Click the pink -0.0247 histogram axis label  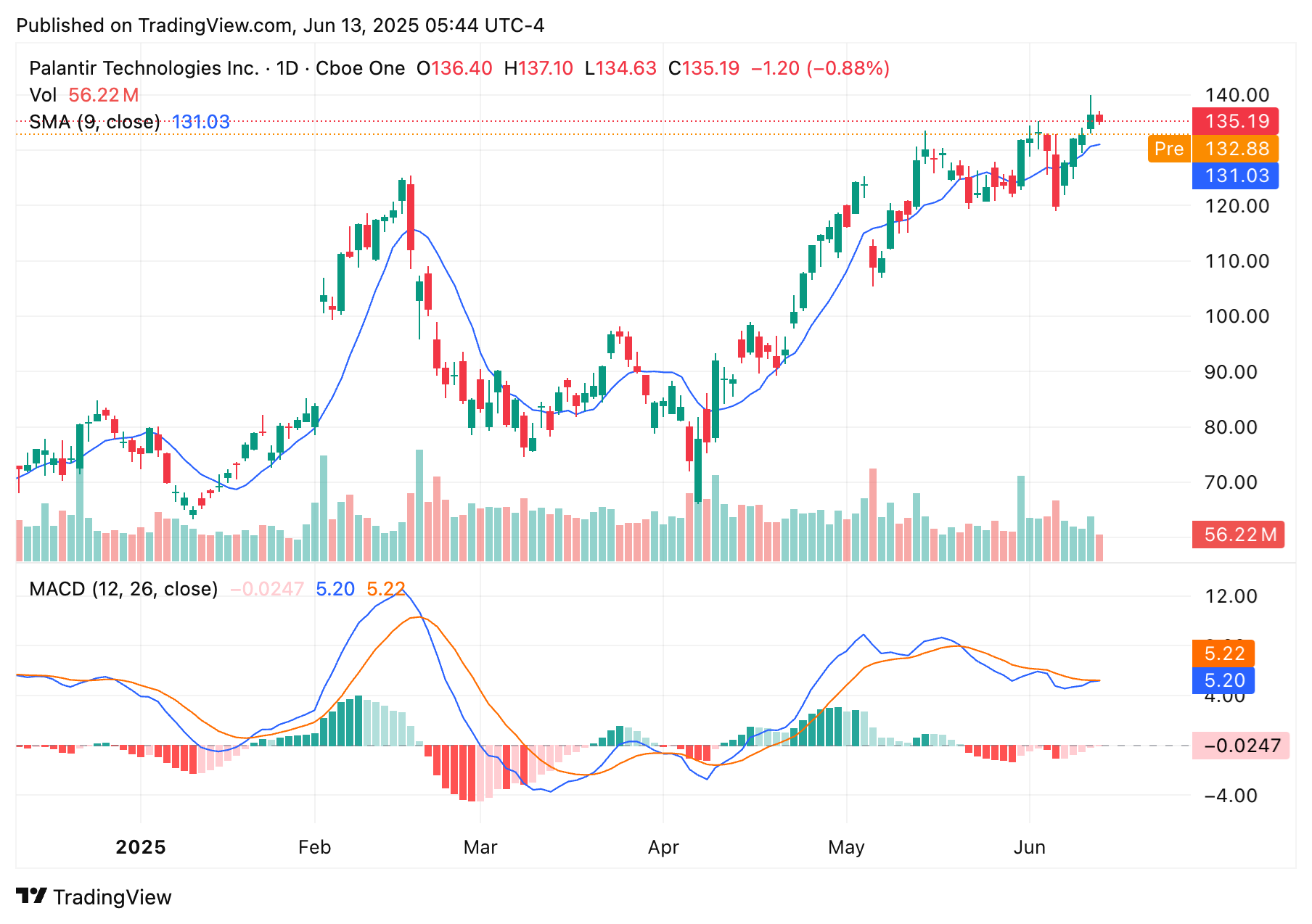[x=1241, y=746]
